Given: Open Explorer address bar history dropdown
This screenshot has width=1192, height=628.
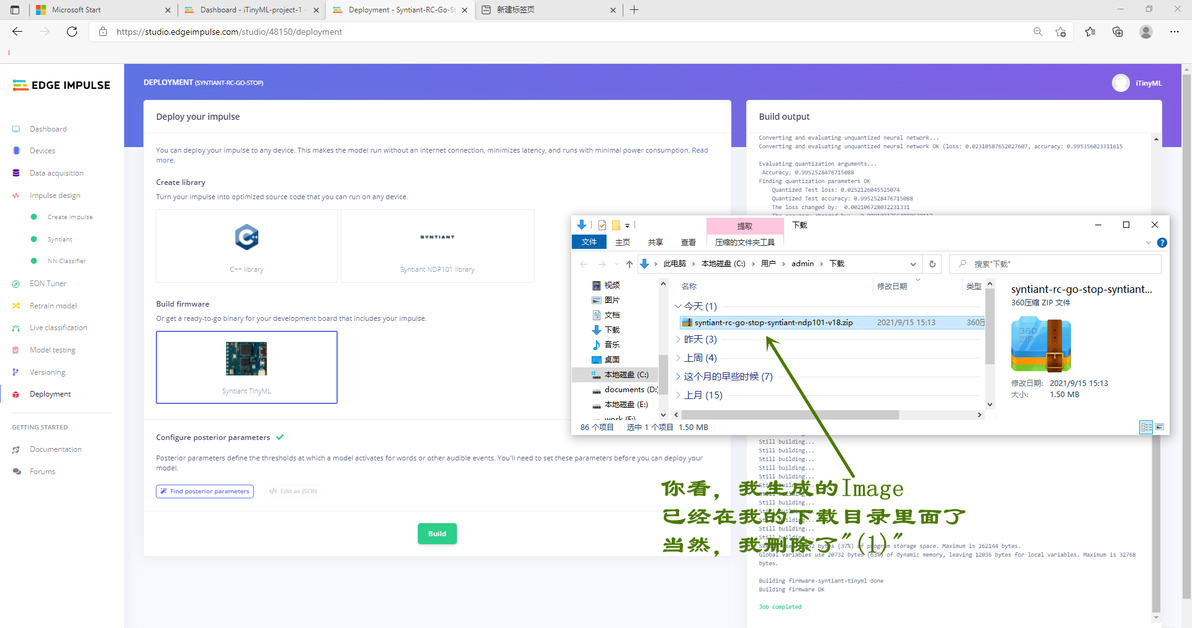Looking at the screenshot, I should tap(913, 264).
